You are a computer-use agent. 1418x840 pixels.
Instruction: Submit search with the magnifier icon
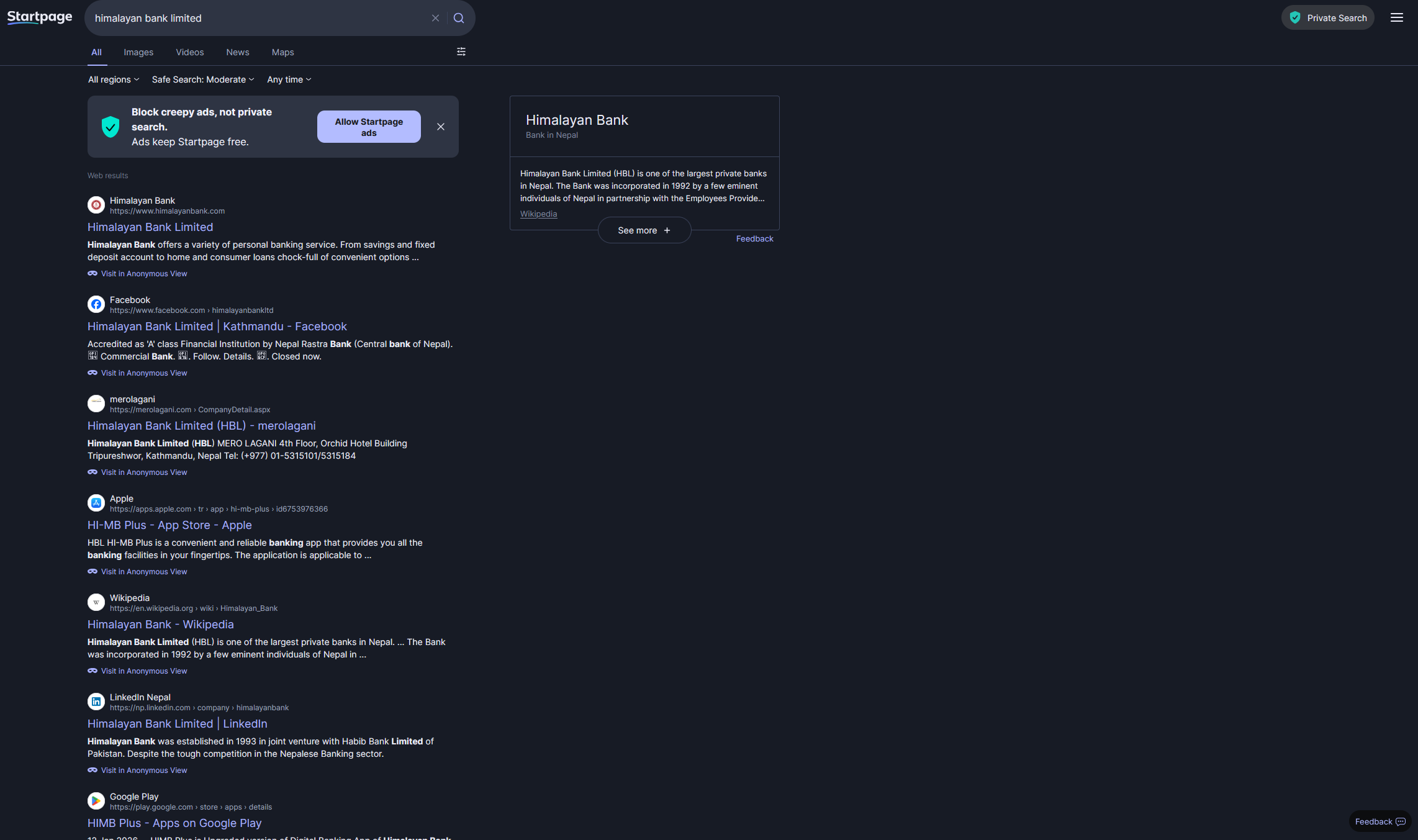[x=459, y=18]
